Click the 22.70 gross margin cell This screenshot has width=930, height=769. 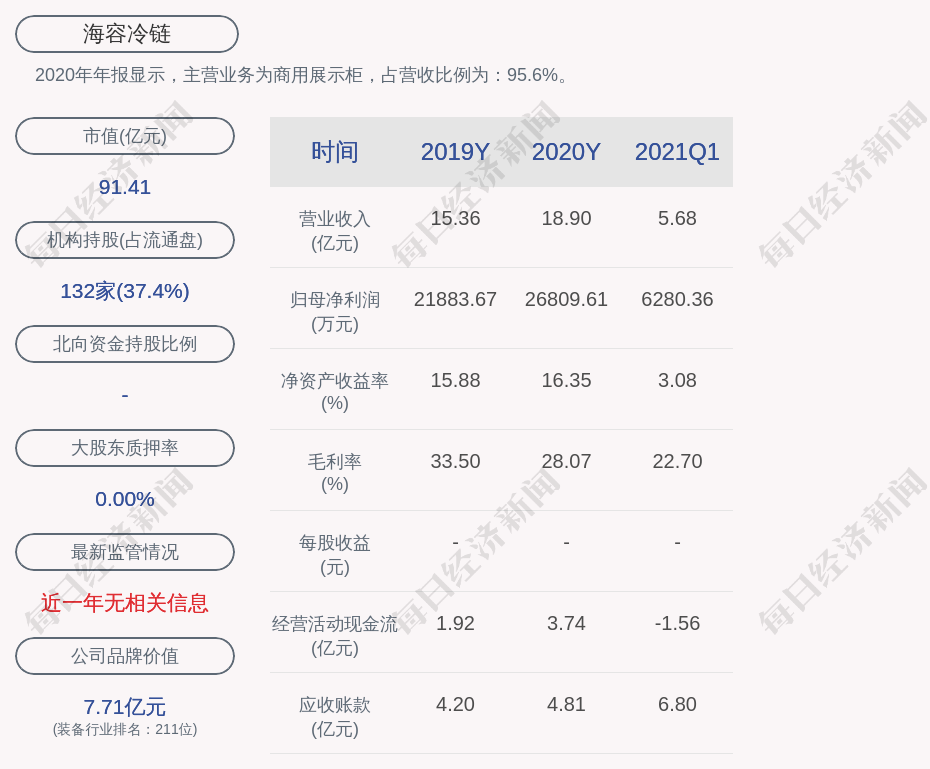pyautogui.click(x=677, y=461)
